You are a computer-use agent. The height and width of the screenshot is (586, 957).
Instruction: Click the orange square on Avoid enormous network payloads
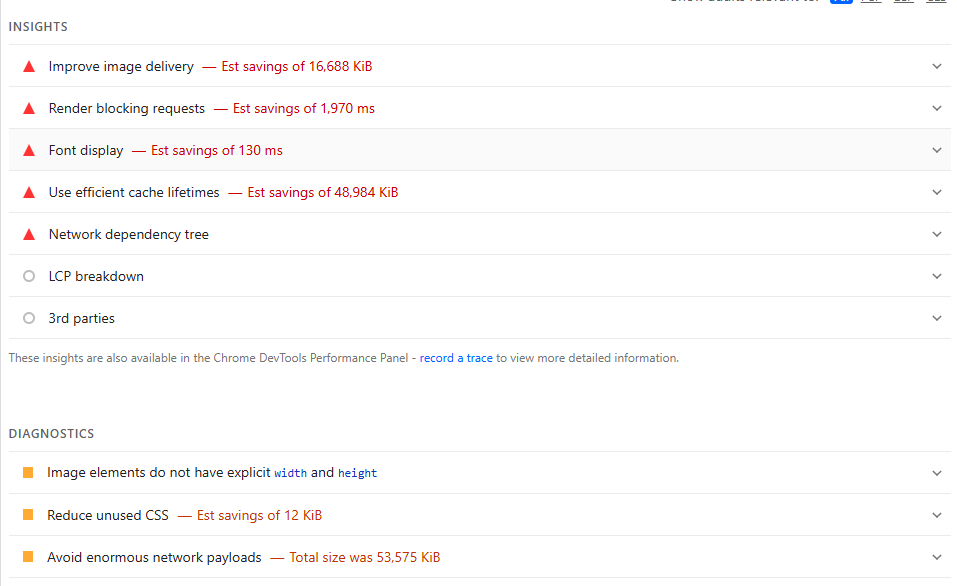click(29, 557)
